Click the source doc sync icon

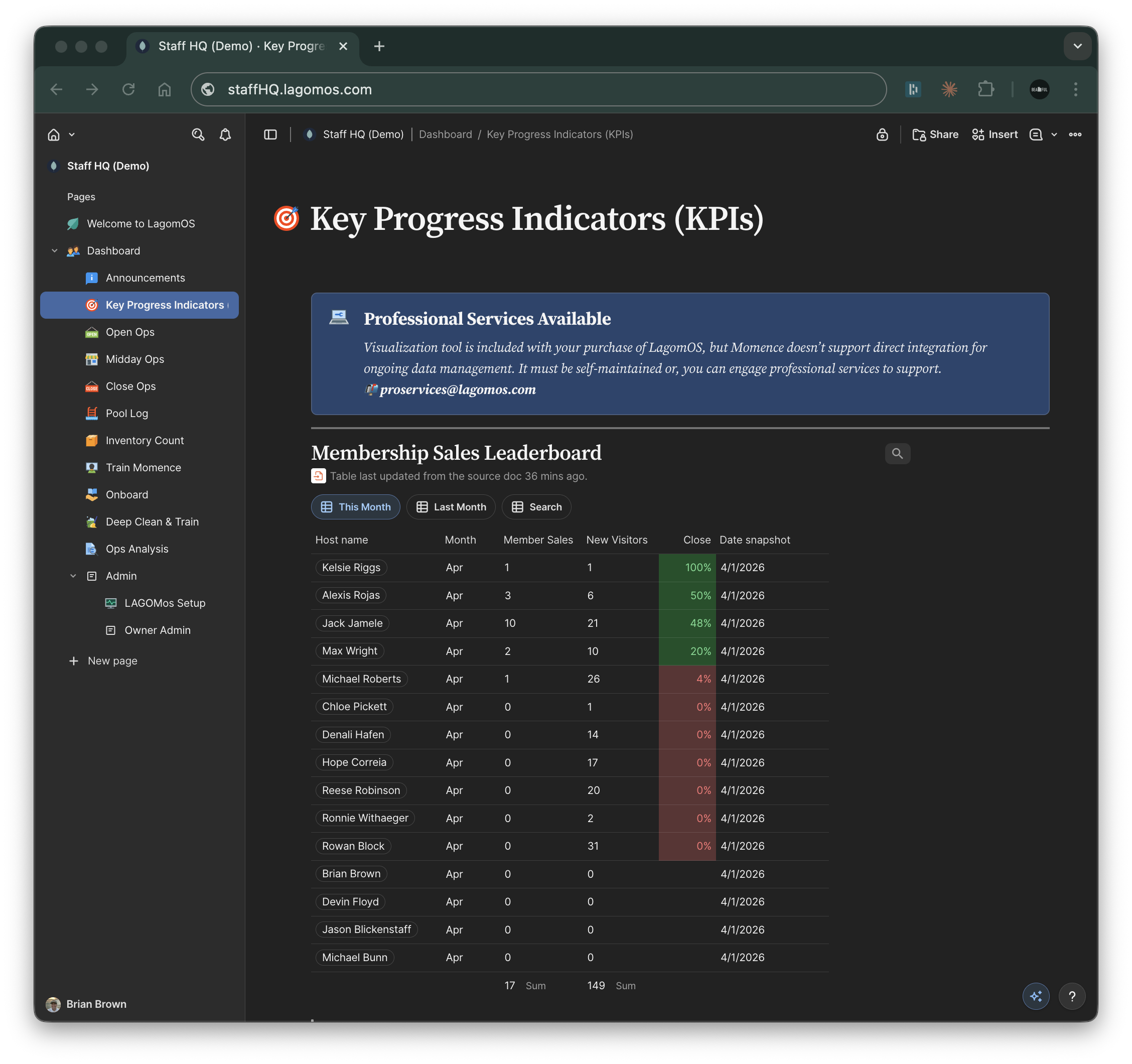[x=318, y=476]
